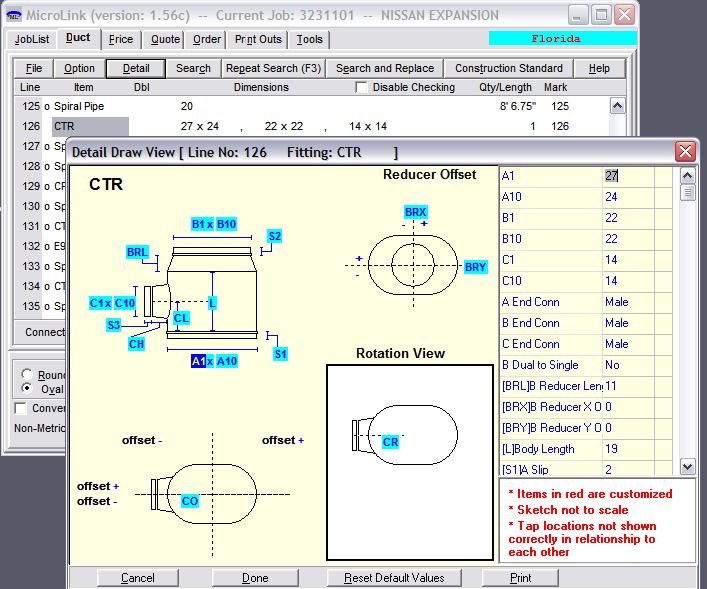Open the File menu
707x589 pixels.
click(x=34, y=68)
